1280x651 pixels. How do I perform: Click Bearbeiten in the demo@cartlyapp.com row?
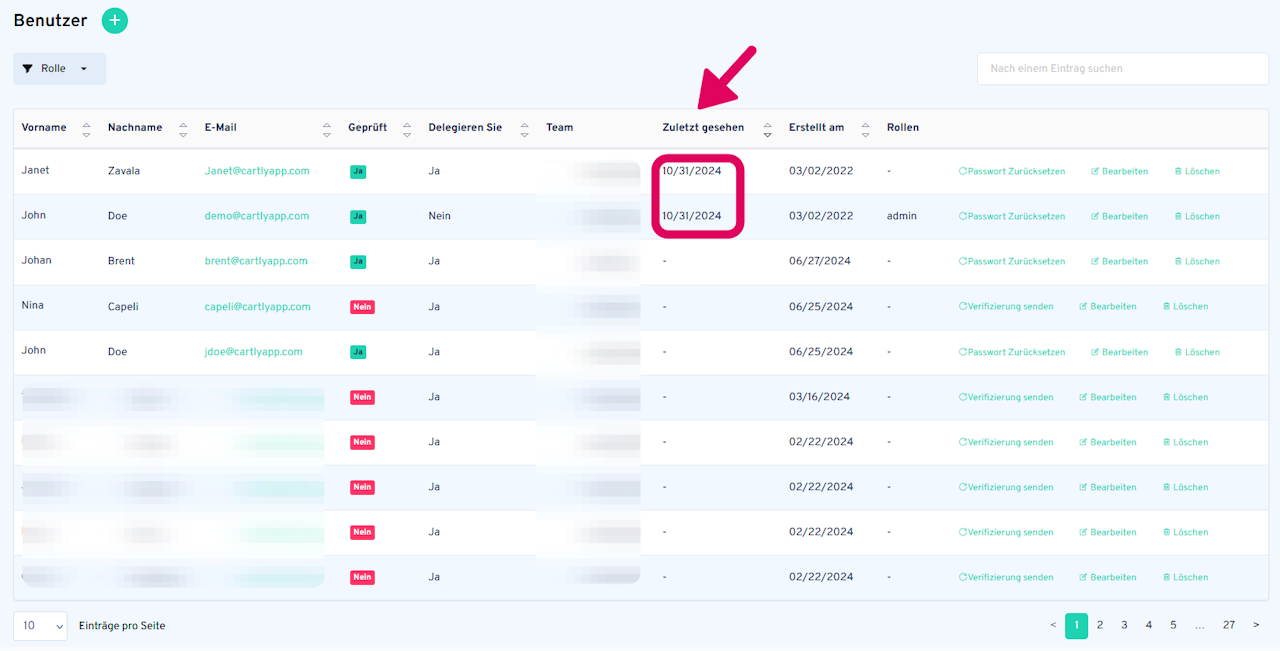pyautogui.click(x=1119, y=216)
